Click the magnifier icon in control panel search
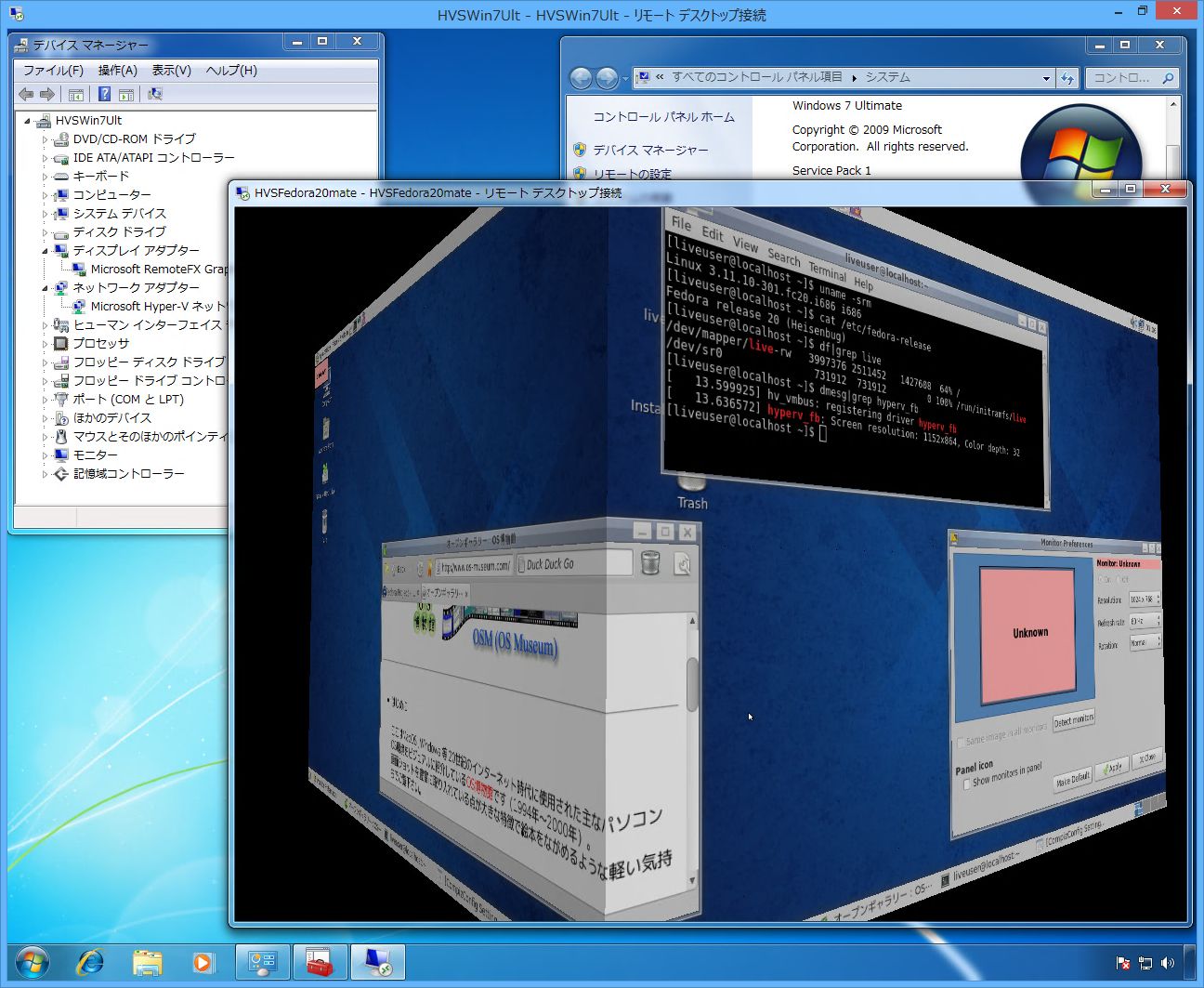This screenshot has width=1204, height=988. click(1169, 78)
